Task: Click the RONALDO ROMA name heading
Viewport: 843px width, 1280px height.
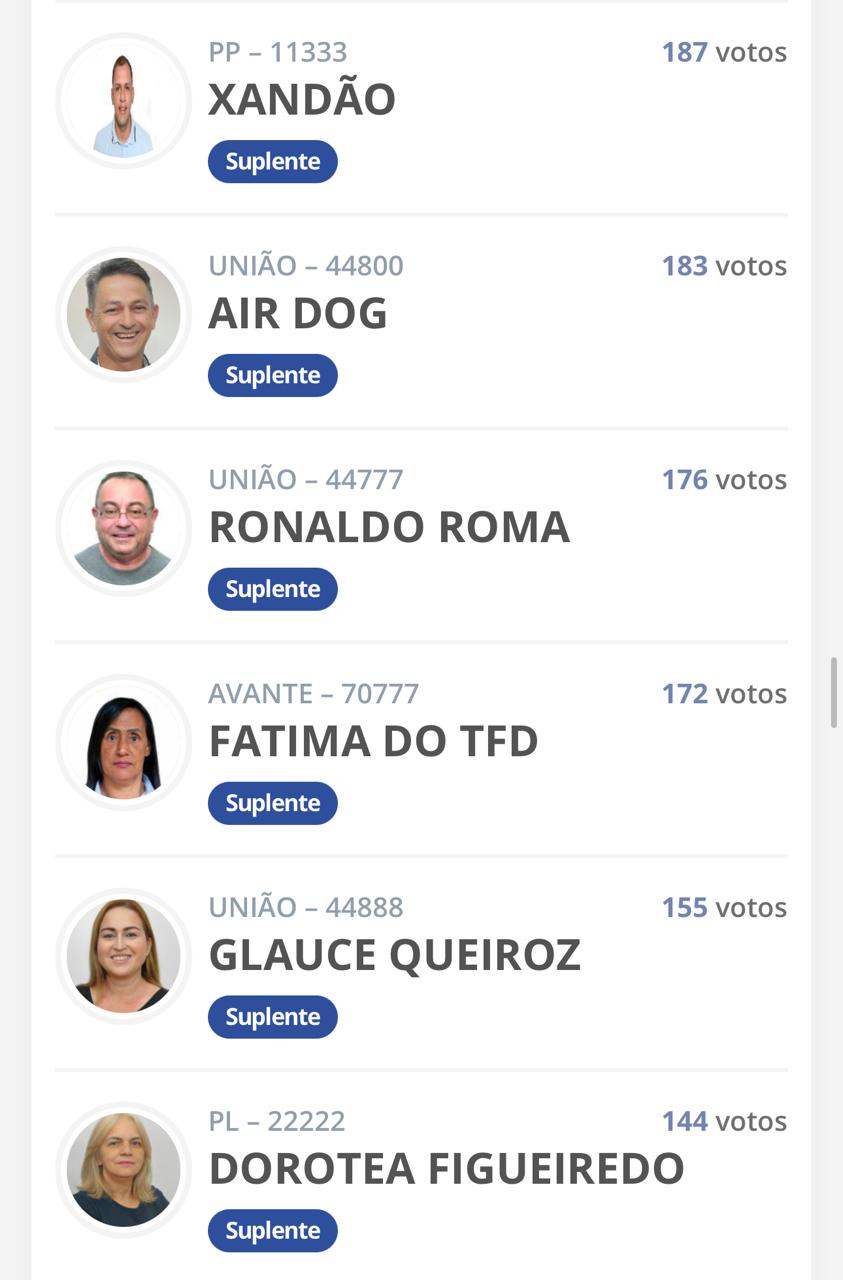Action: (x=389, y=528)
